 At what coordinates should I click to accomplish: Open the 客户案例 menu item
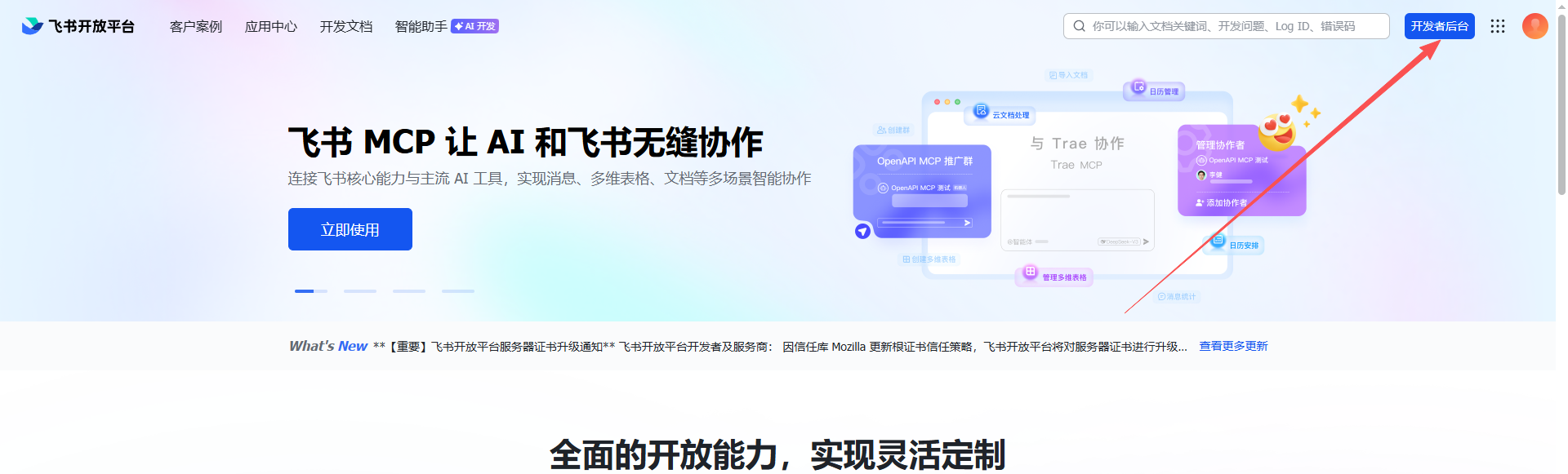[x=196, y=27]
